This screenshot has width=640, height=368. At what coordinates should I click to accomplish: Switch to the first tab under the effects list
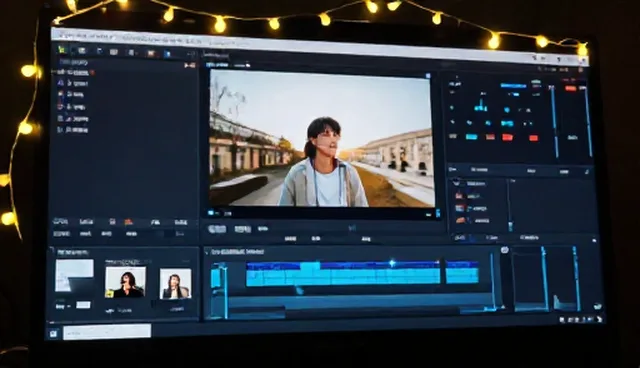pyautogui.click(x=460, y=237)
